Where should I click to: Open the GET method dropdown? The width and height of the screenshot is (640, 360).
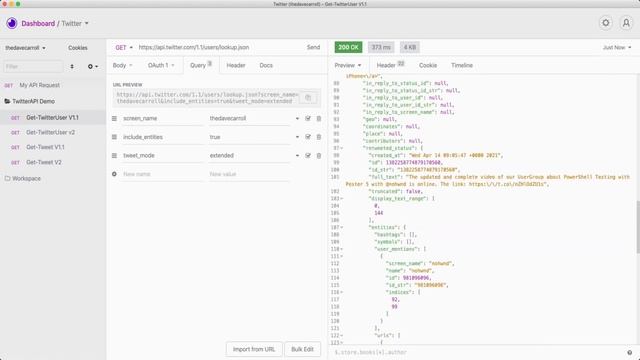click(x=124, y=47)
